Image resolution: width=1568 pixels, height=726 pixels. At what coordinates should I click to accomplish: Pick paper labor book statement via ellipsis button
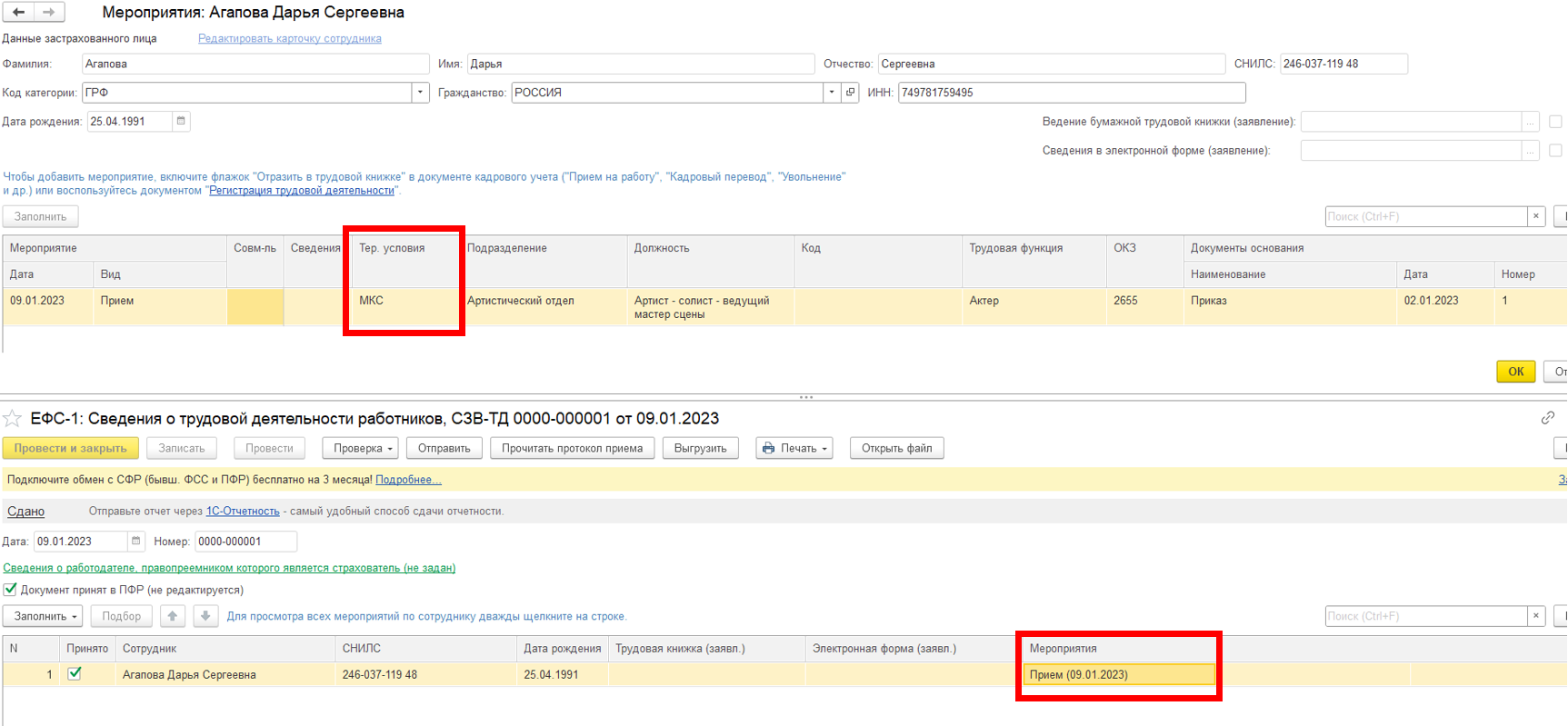[1531, 122]
